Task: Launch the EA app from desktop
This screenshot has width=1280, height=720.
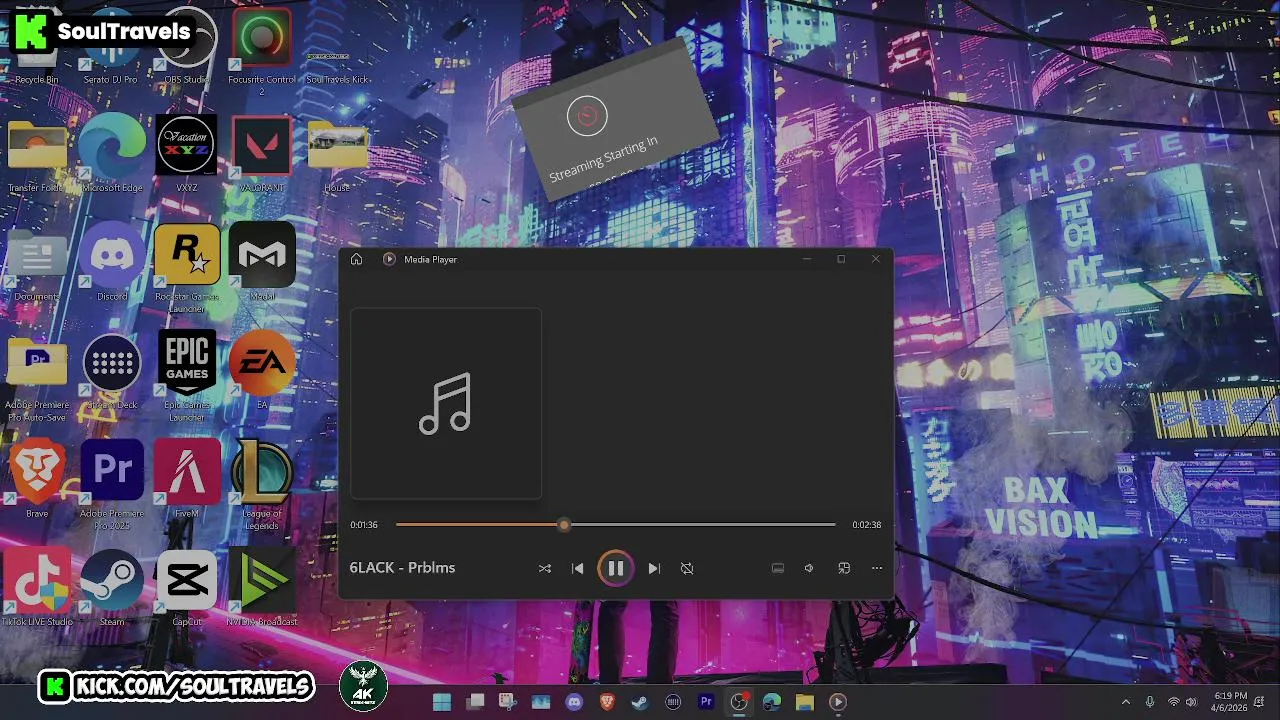Action: coord(262,371)
